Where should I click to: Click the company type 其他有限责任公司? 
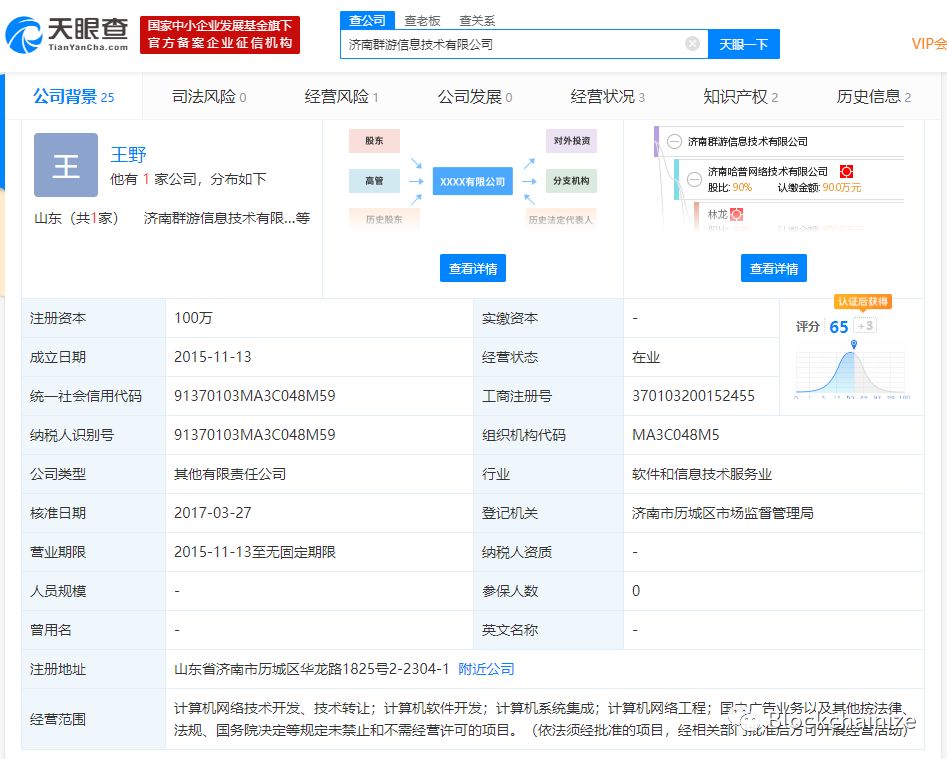point(230,474)
